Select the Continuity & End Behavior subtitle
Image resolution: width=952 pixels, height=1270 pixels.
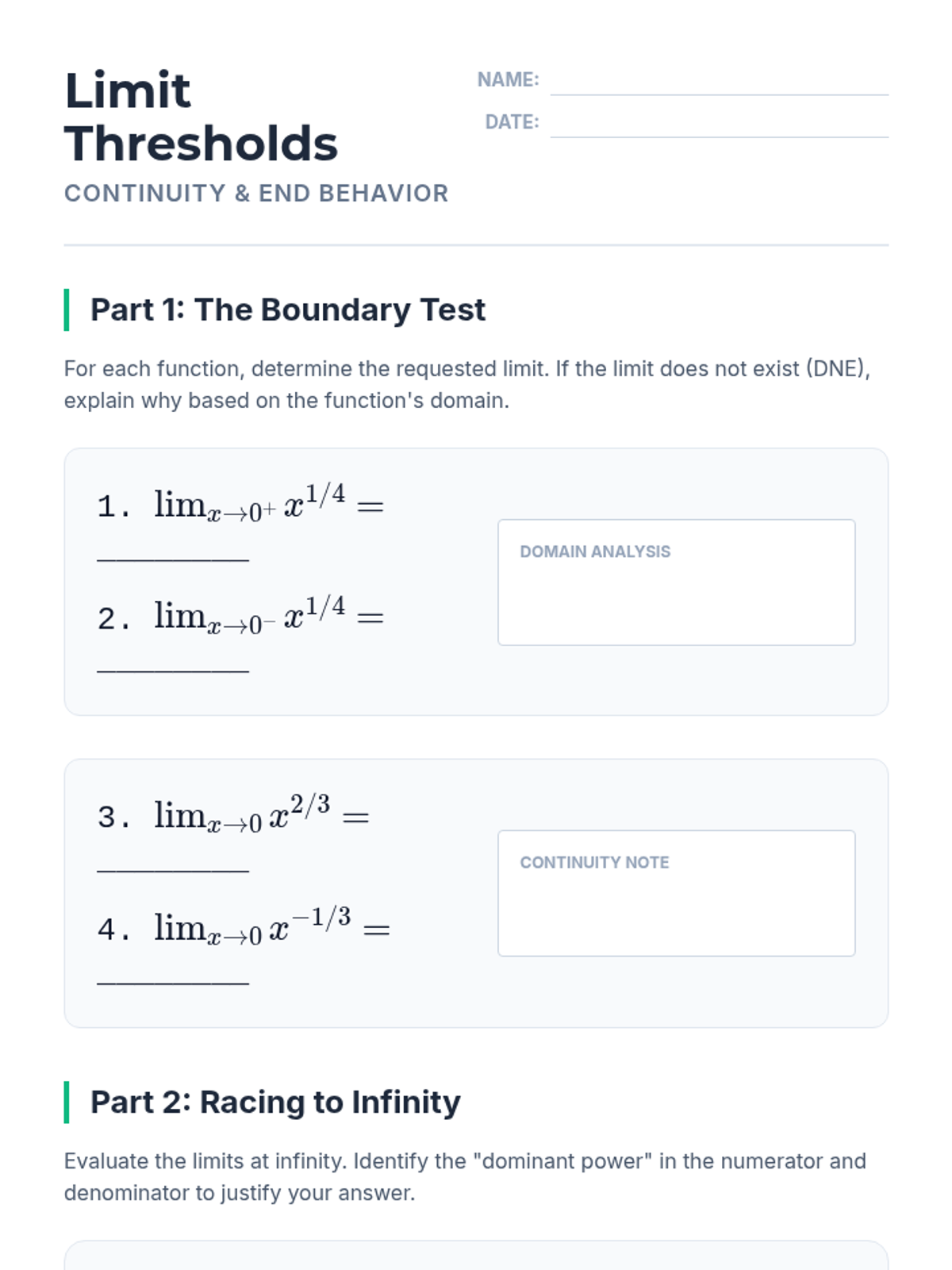tap(256, 193)
